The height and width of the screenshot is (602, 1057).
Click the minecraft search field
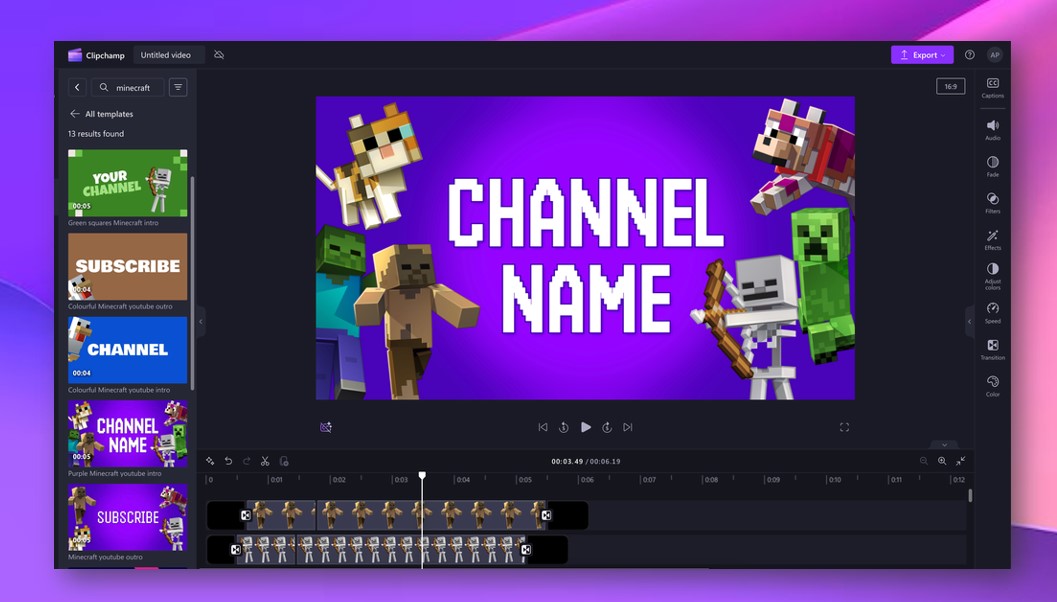128,87
